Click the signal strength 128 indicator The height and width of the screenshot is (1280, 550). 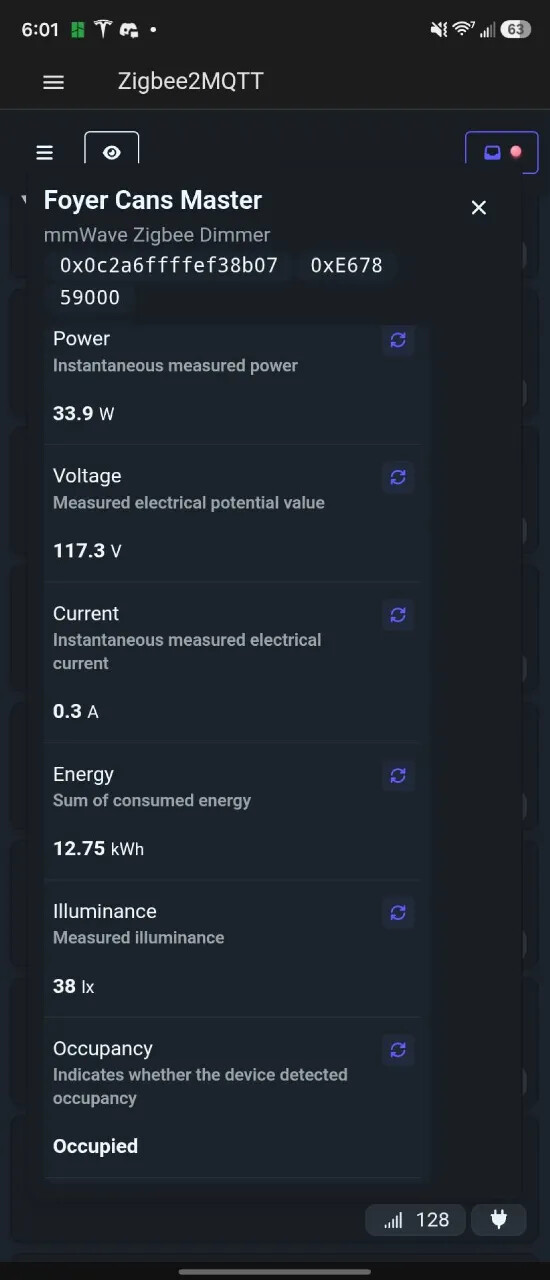417,1219
